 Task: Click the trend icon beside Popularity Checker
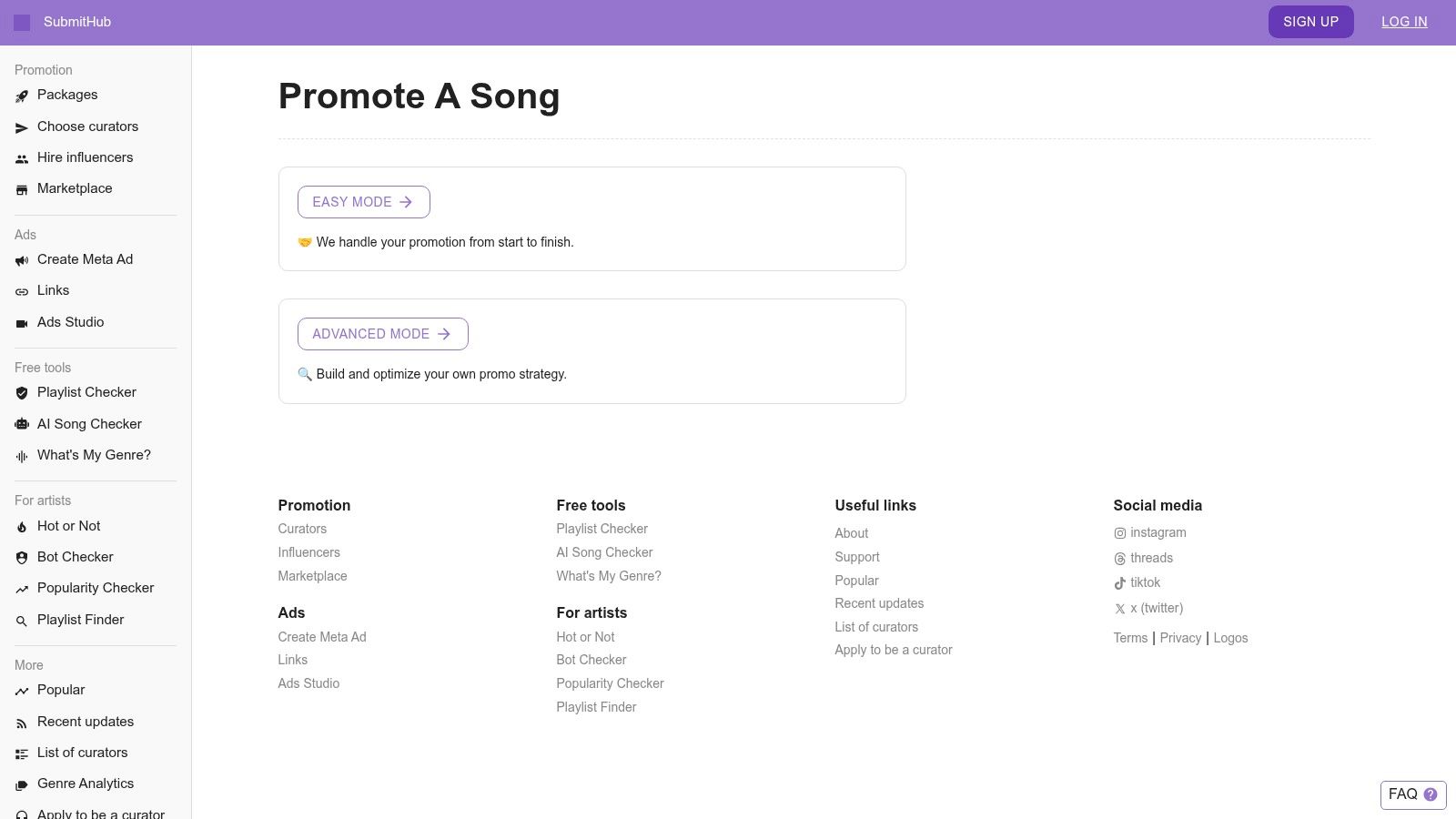coord(22,589)
